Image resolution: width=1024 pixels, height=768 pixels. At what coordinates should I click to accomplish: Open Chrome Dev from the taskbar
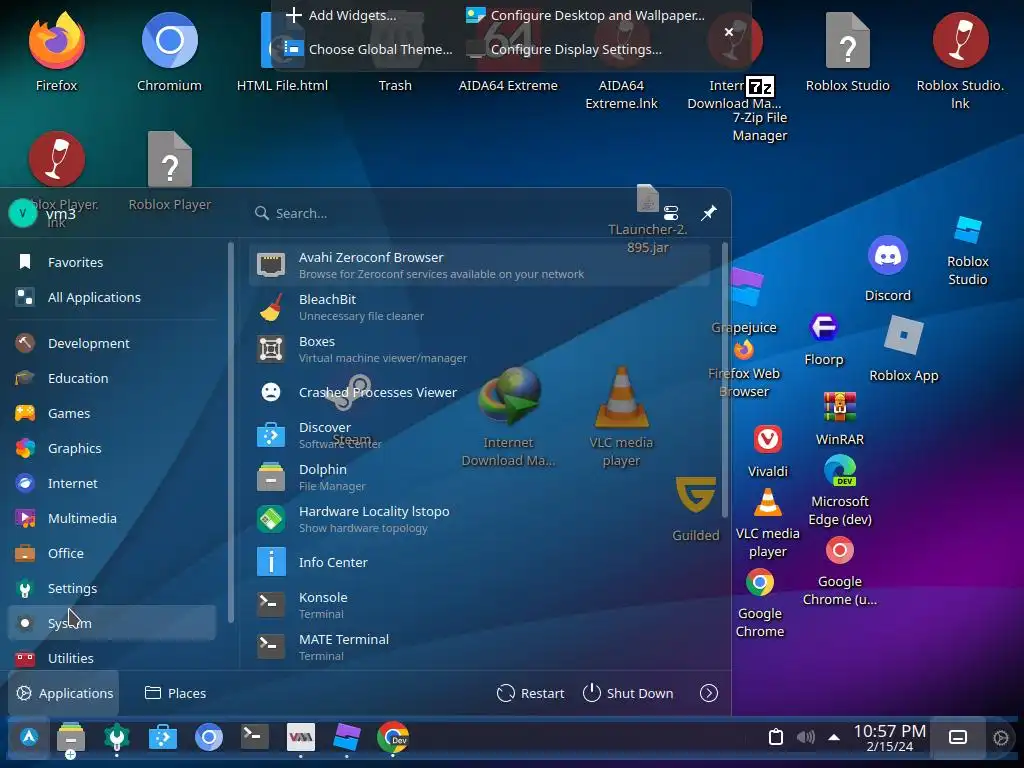click(392, 737)
